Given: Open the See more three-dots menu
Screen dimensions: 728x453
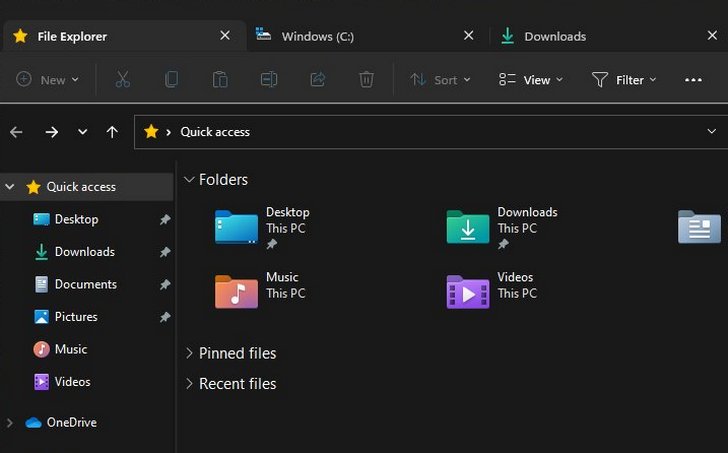Looking at the screenshot, I should 693,80.
